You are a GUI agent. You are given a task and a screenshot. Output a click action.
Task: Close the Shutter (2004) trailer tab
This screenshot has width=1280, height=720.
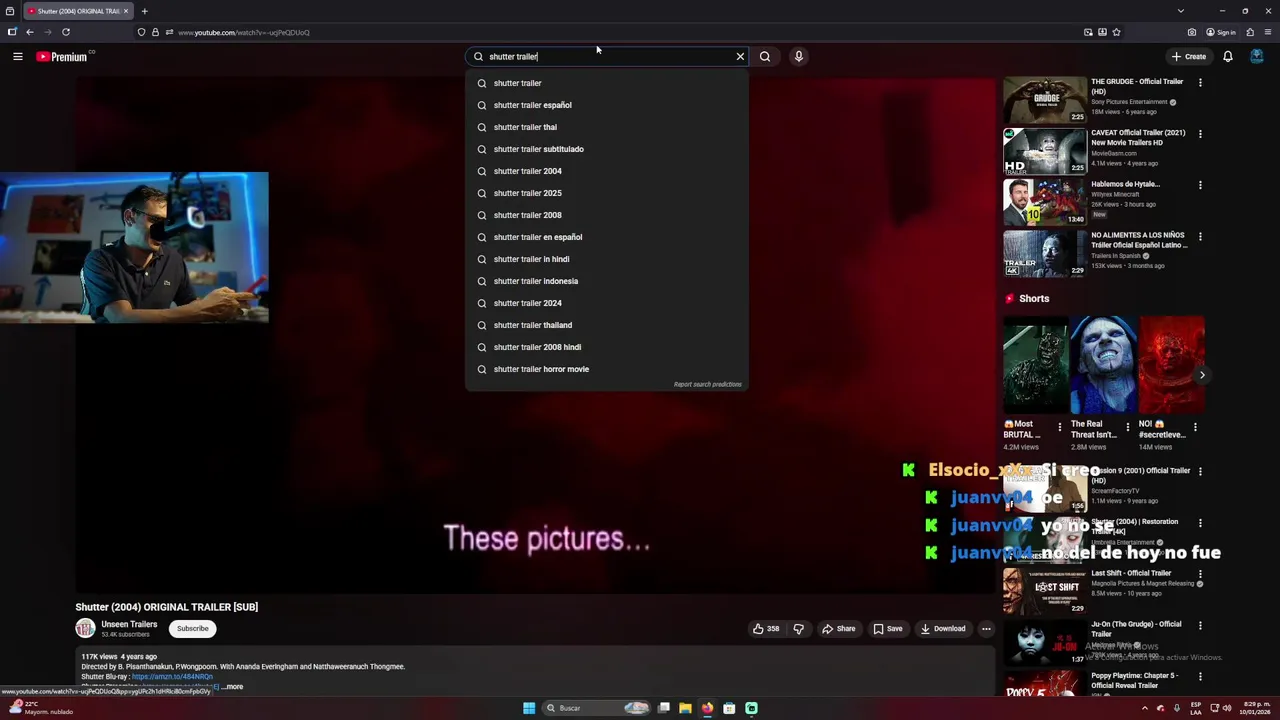point(126,11)
